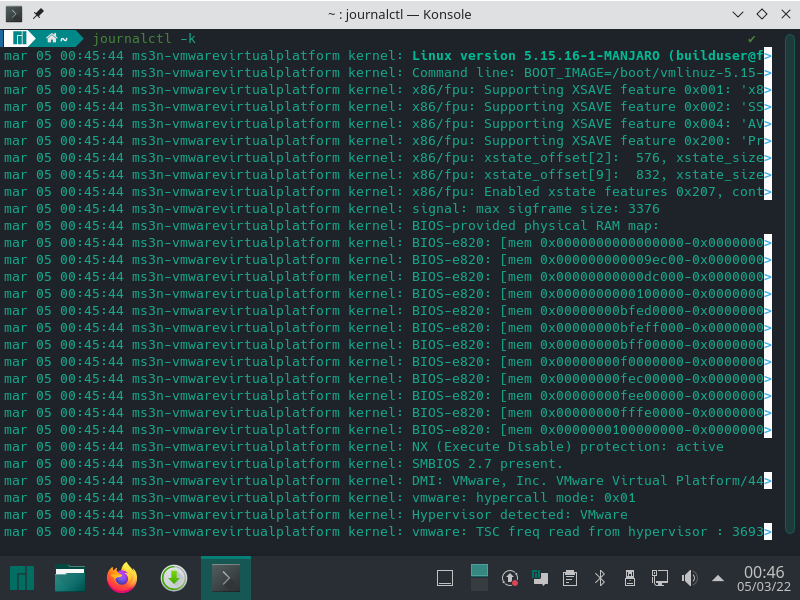This screenshot has width=800, height=600.
Task: Maximize the Konsole window
Action: click(762, 14)
